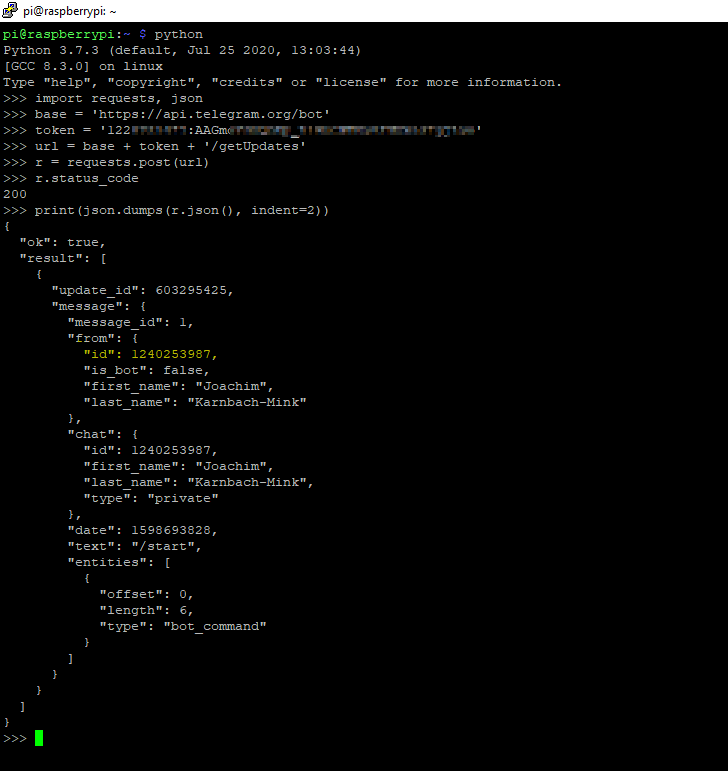Click the '"length": 6' line

point(146,610)
